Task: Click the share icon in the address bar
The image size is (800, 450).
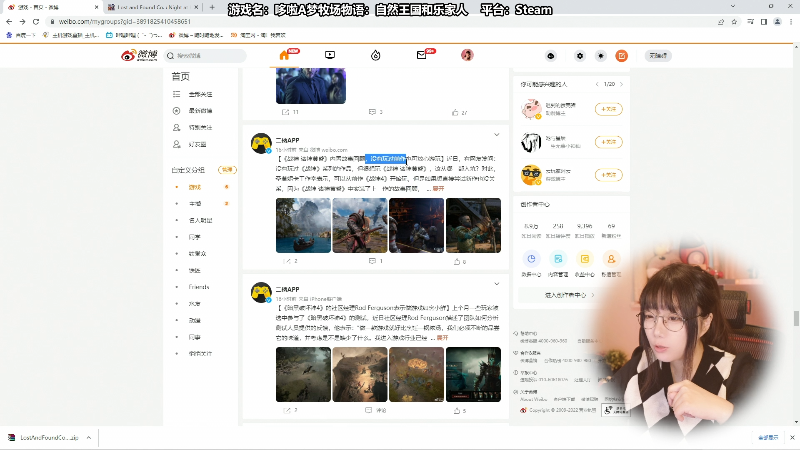Action: click(720, 21)
